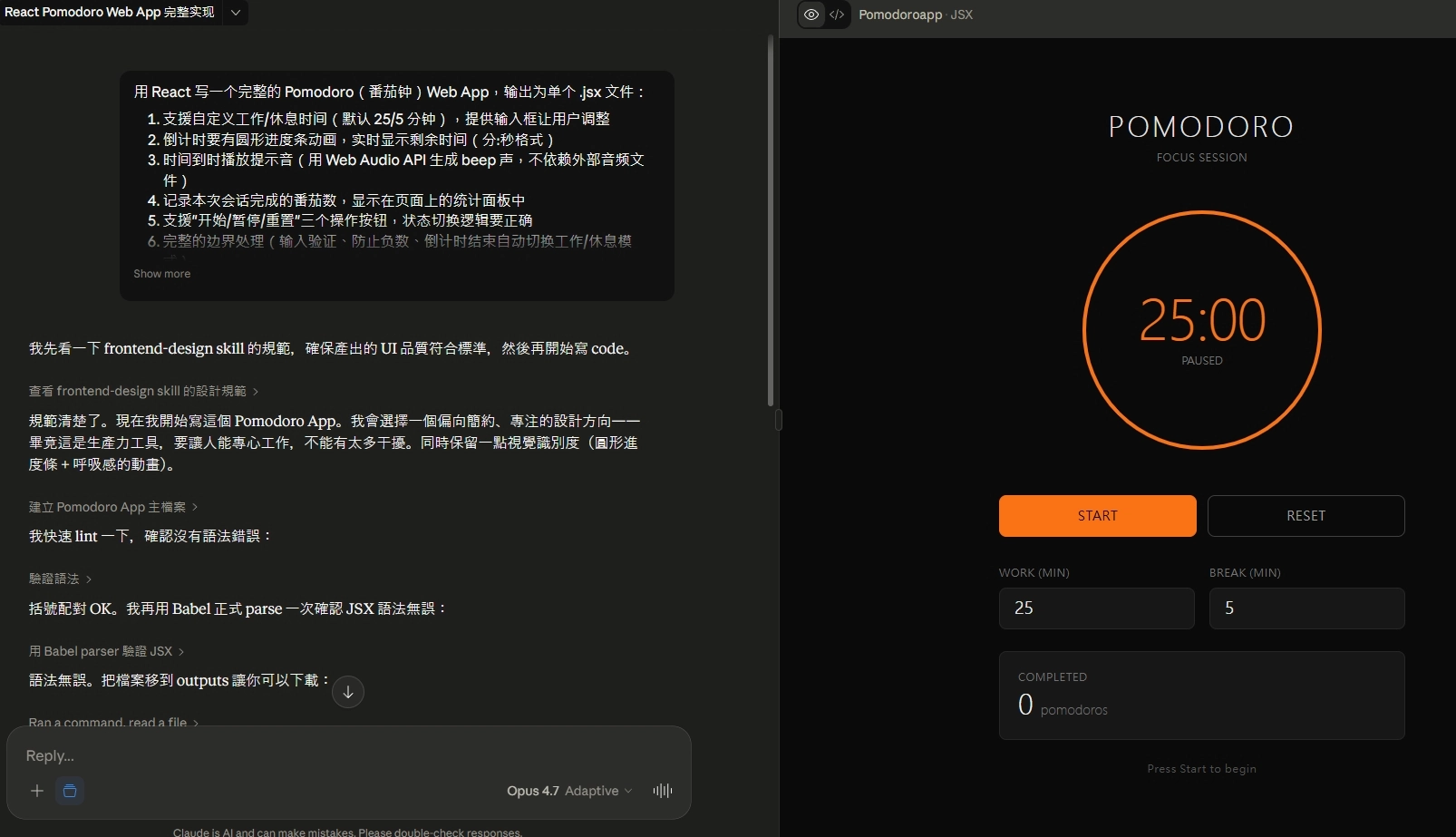Click RESET to reset the pomodoro timer

click(x=1306, y=515)
